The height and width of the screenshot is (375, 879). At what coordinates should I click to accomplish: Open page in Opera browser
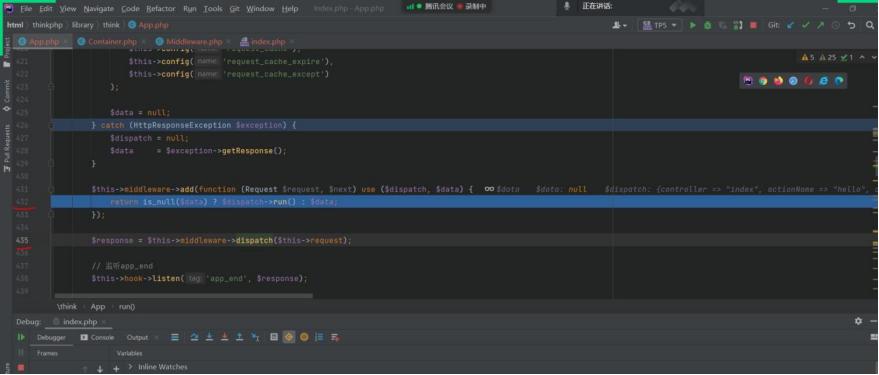pyautogui.click(x=808, y=81)
